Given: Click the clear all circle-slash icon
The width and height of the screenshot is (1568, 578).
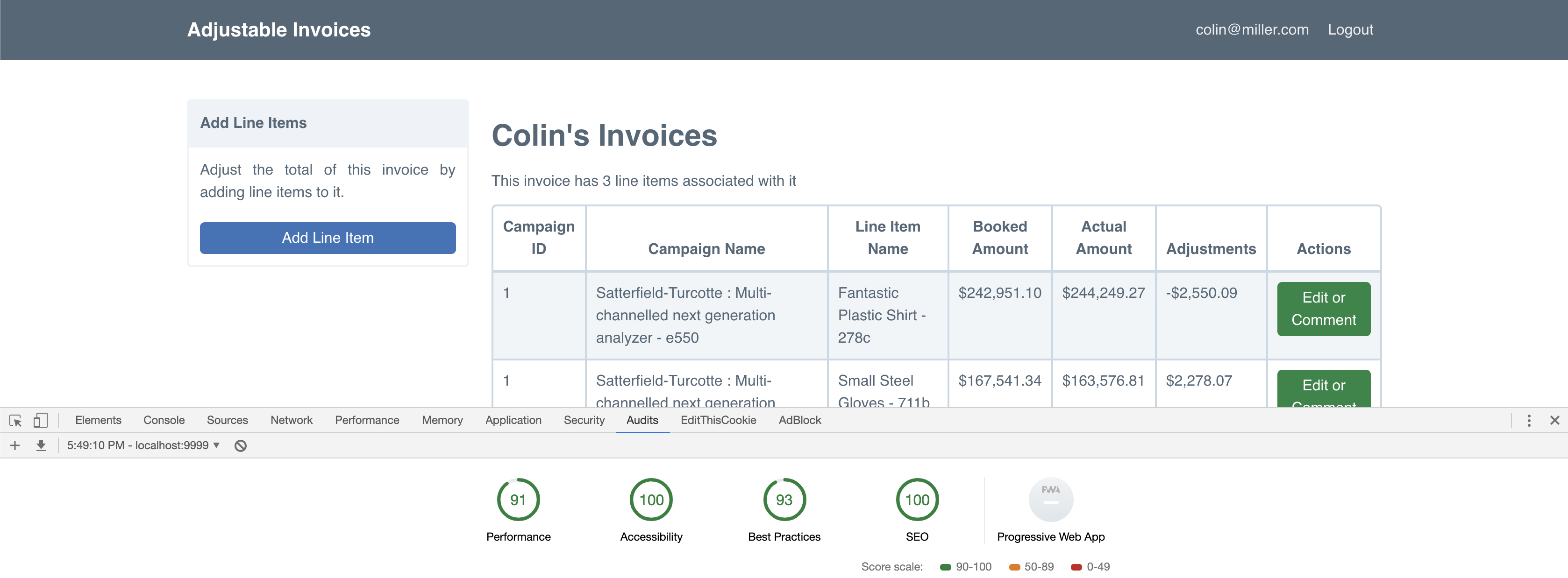Looking at the screenshot, I should pos(241,446).
